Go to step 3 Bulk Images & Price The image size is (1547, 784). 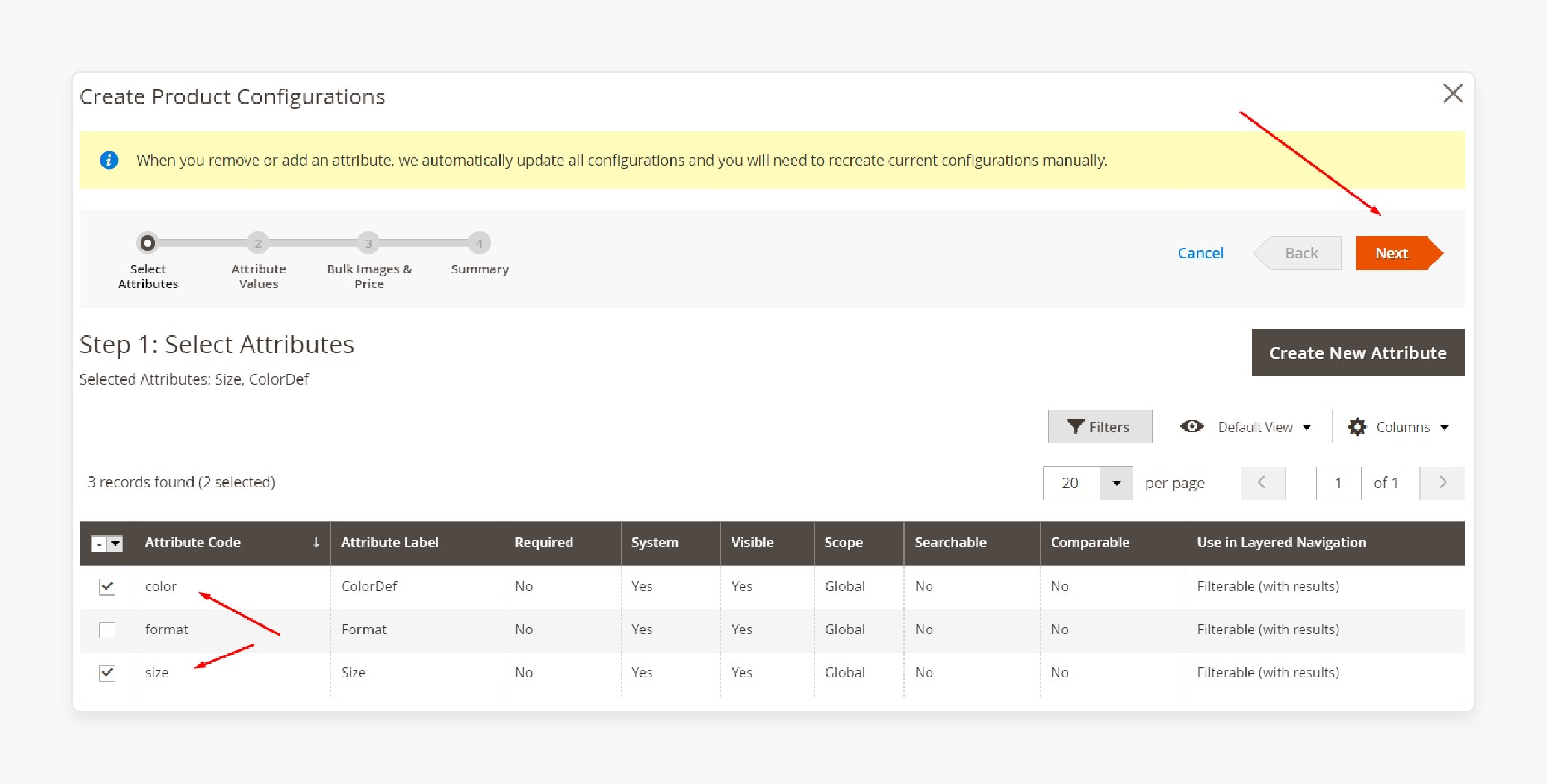tap(368, 243)
